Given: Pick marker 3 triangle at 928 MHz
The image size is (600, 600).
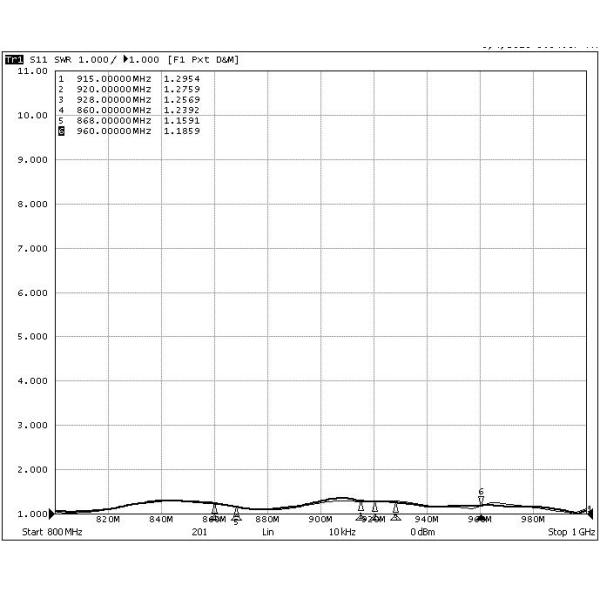Looking at the screenshot, I should point(395,509).
